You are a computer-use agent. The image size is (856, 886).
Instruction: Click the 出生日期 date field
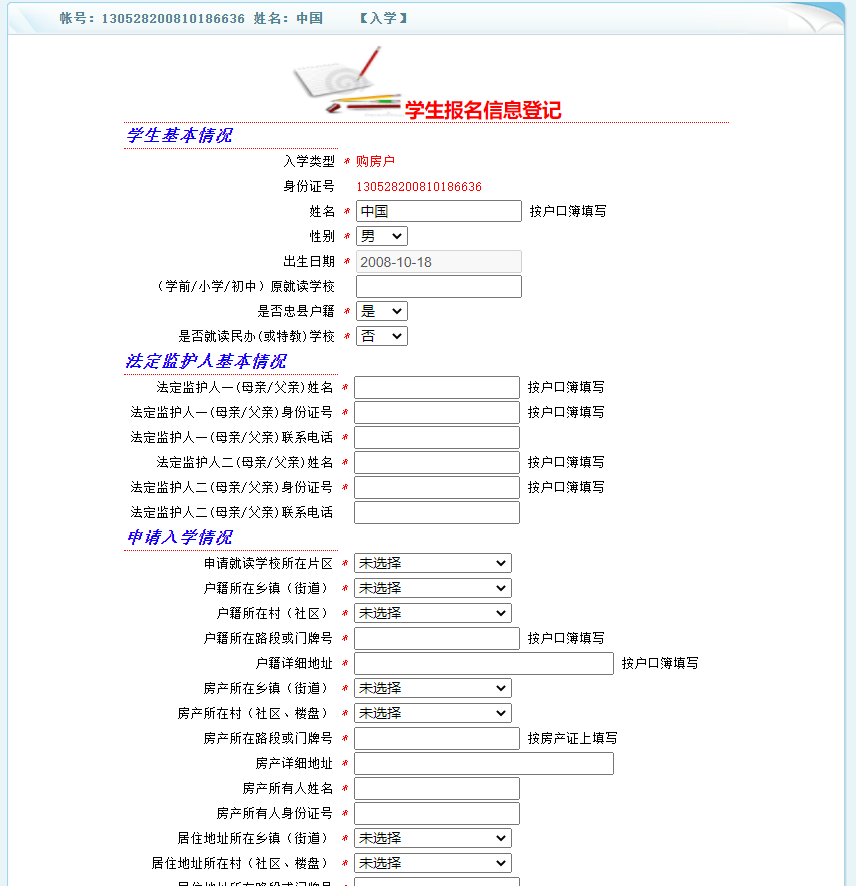pos(438,261)
